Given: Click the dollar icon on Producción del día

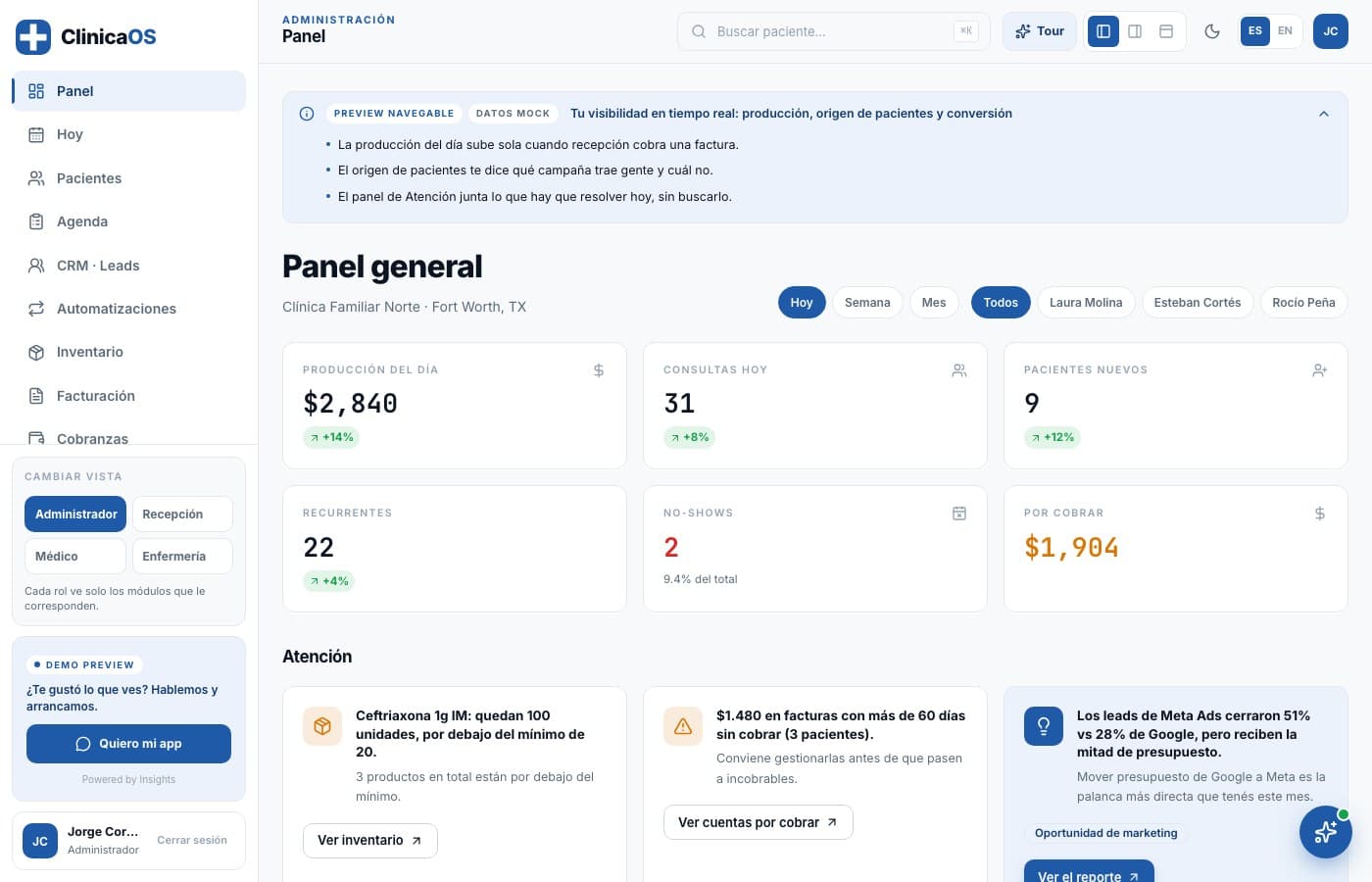Looking at the screenshot, I should point(599,370).
